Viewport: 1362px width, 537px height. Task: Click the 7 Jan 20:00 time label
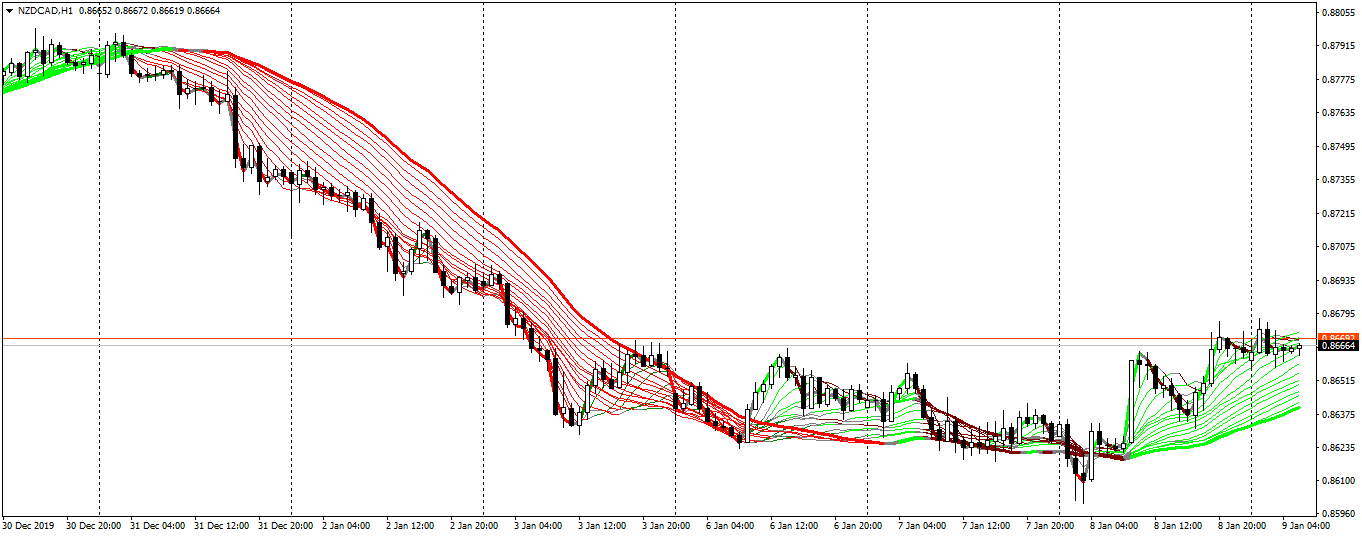[1051, 524]
